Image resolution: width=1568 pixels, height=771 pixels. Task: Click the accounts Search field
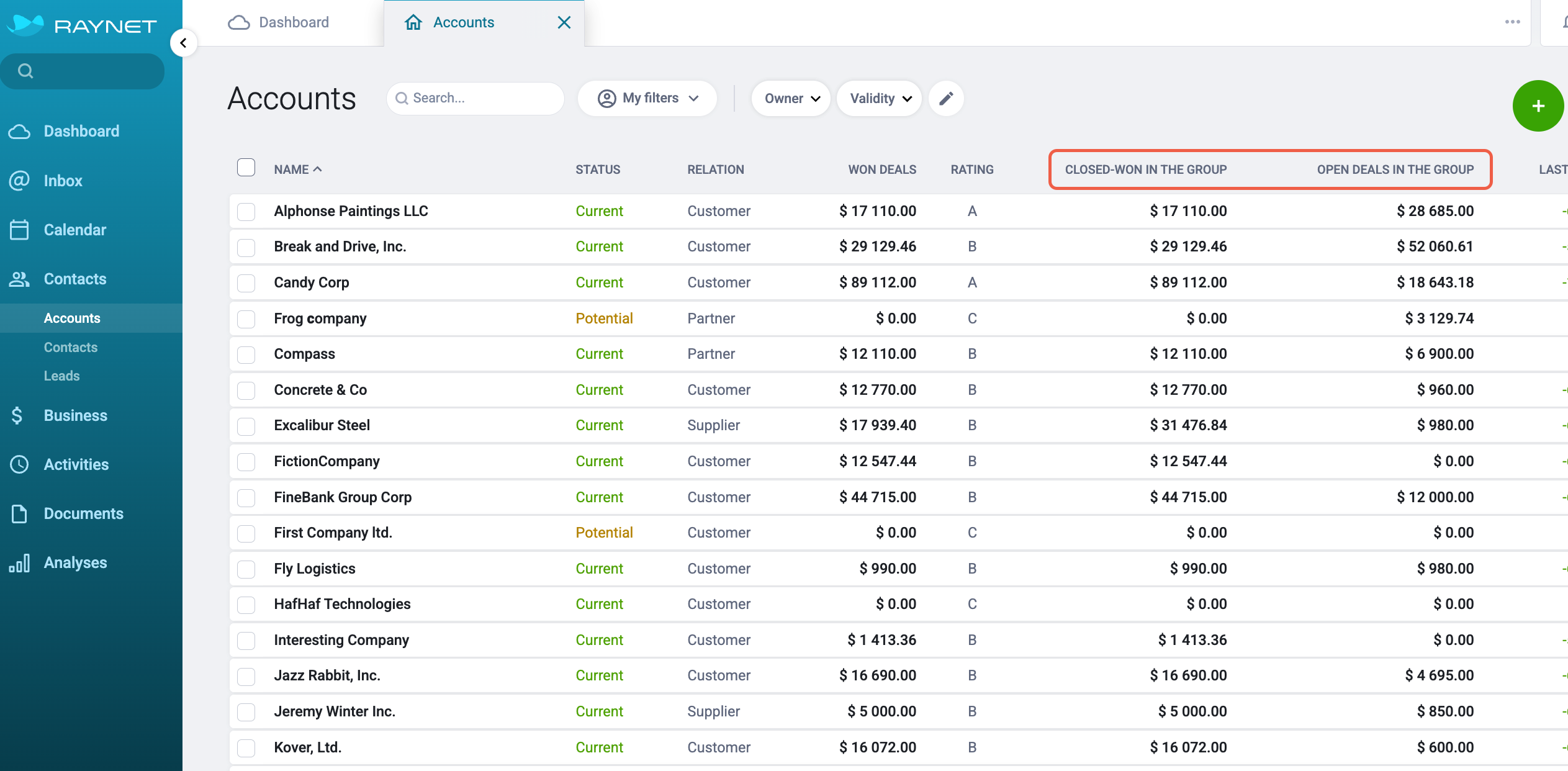(x=475, y=98)
